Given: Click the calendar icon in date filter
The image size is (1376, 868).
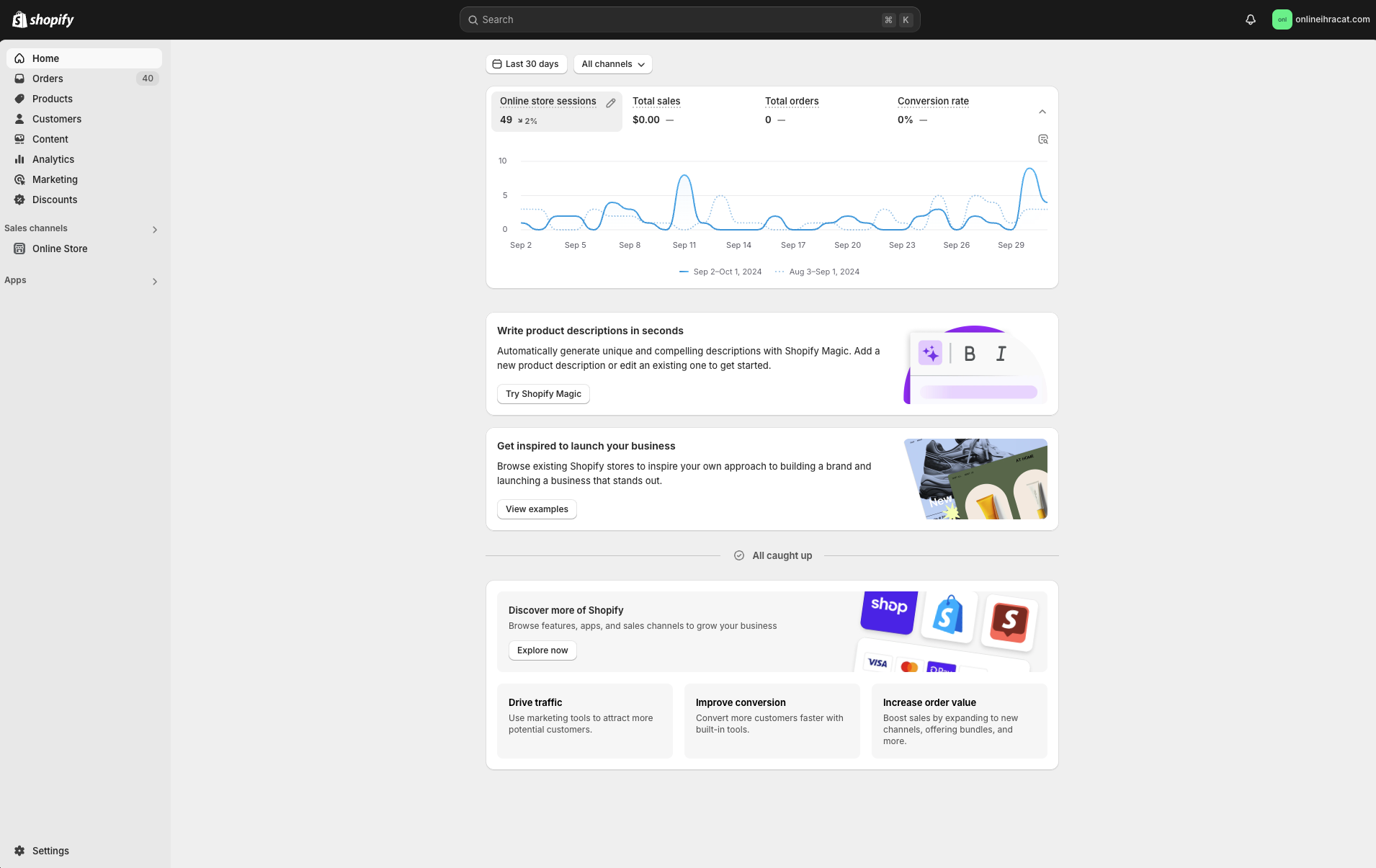Looking at the screenshot, I should [x=497, y=64].
